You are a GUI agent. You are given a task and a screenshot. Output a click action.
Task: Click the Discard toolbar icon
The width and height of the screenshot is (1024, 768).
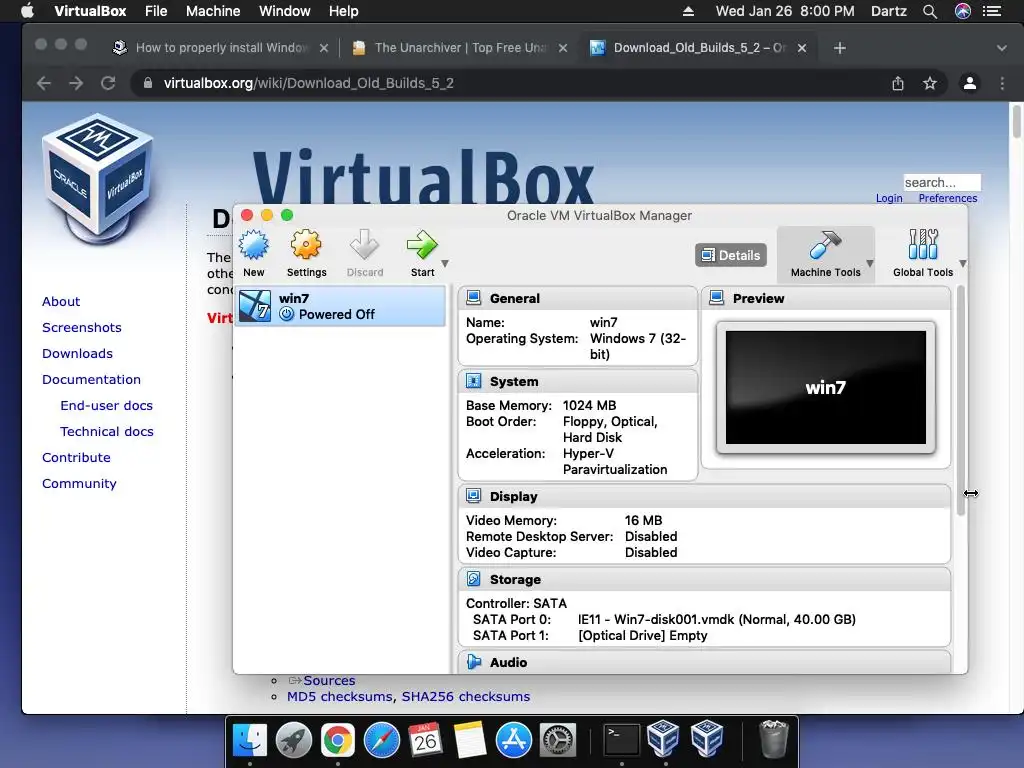[364, 253]
